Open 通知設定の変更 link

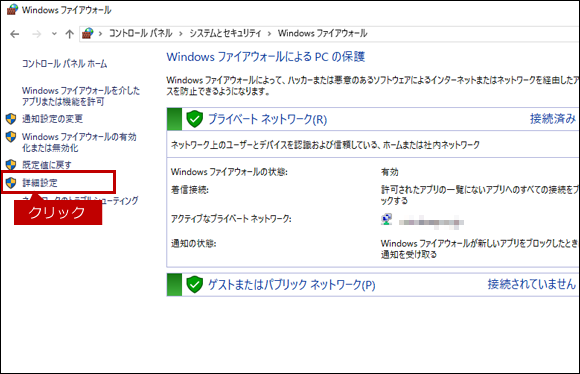[x=53, y=119]
